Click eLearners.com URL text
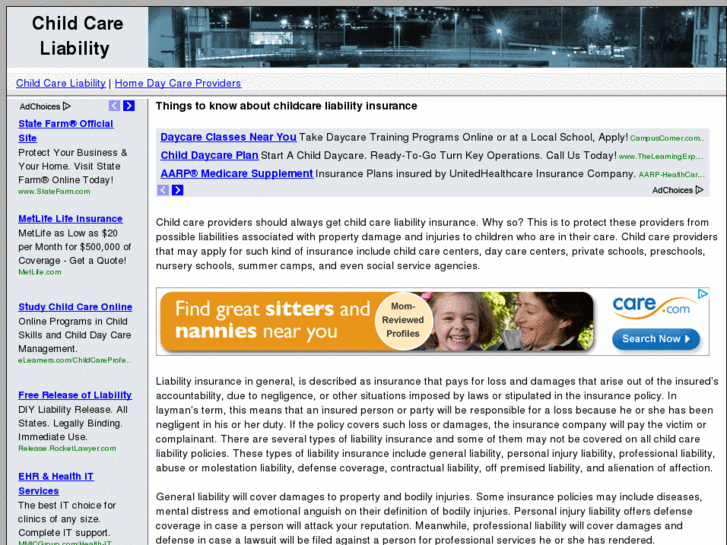727x545 pixels. 74,360
